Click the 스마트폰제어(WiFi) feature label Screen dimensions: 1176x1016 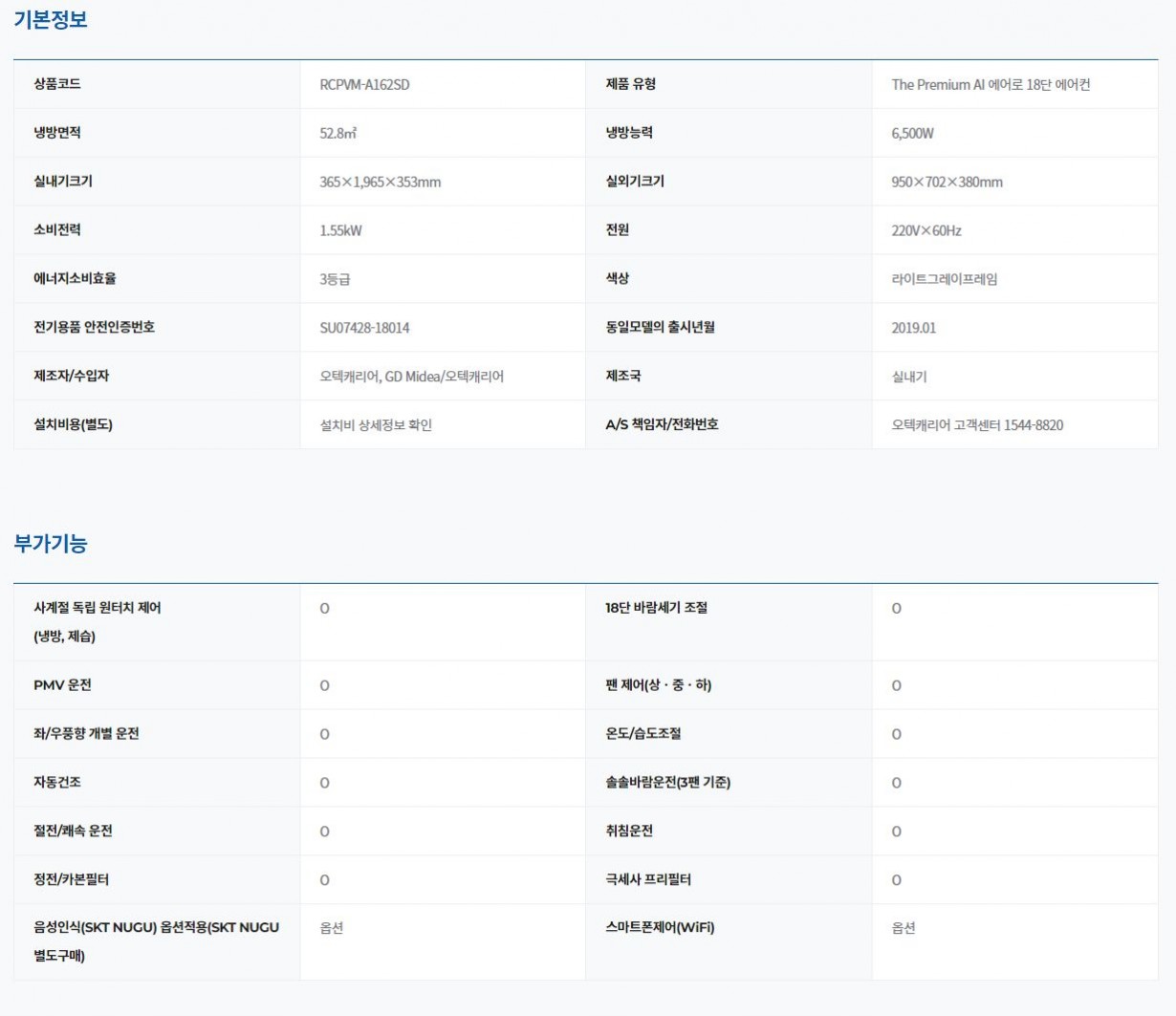[660, 928]
